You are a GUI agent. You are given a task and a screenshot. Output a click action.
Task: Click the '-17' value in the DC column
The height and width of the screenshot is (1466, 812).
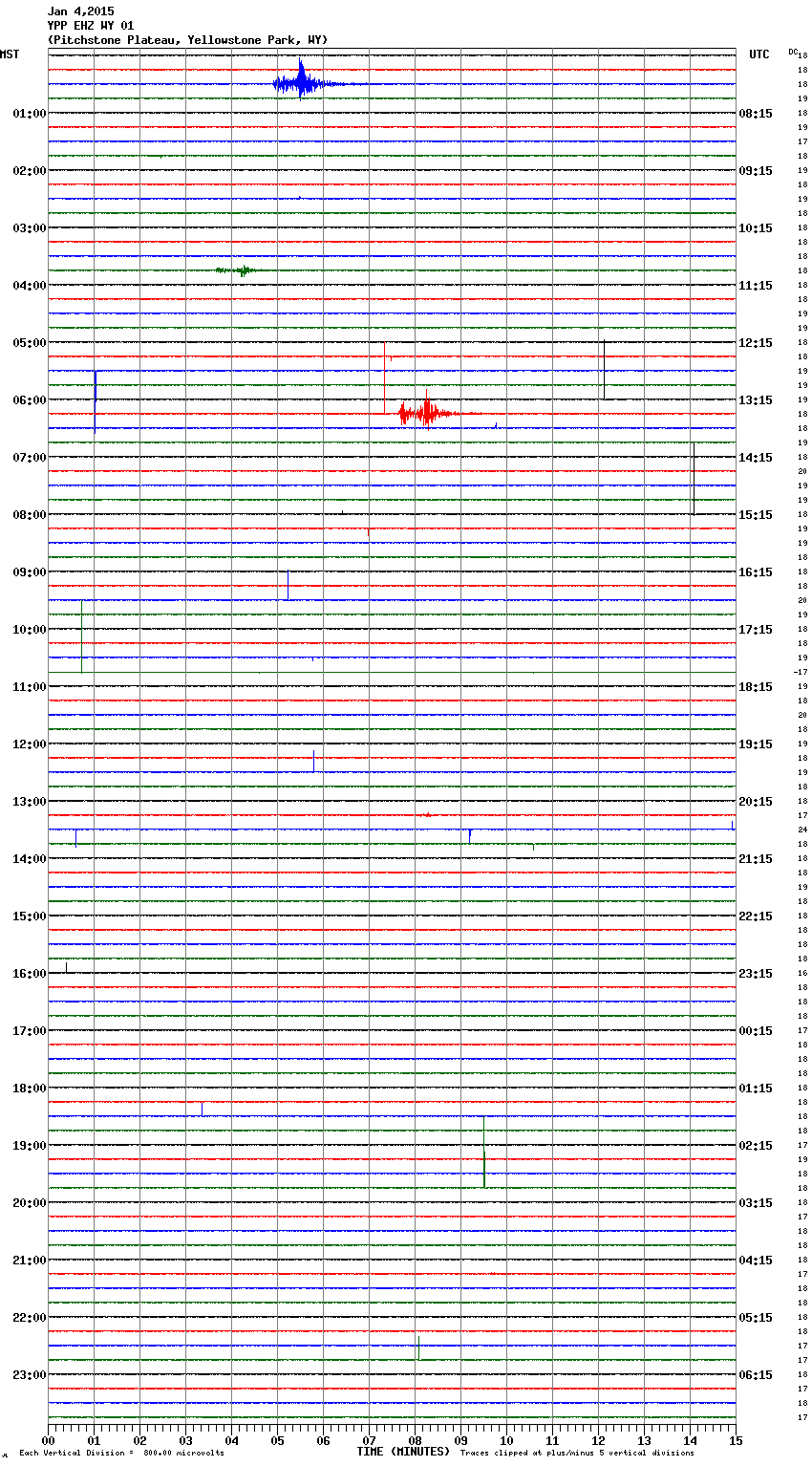[x=801, y=672]
